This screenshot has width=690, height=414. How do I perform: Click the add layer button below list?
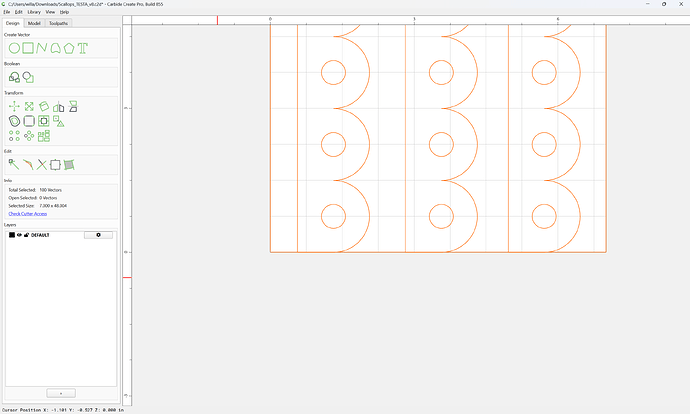point(61,393)
